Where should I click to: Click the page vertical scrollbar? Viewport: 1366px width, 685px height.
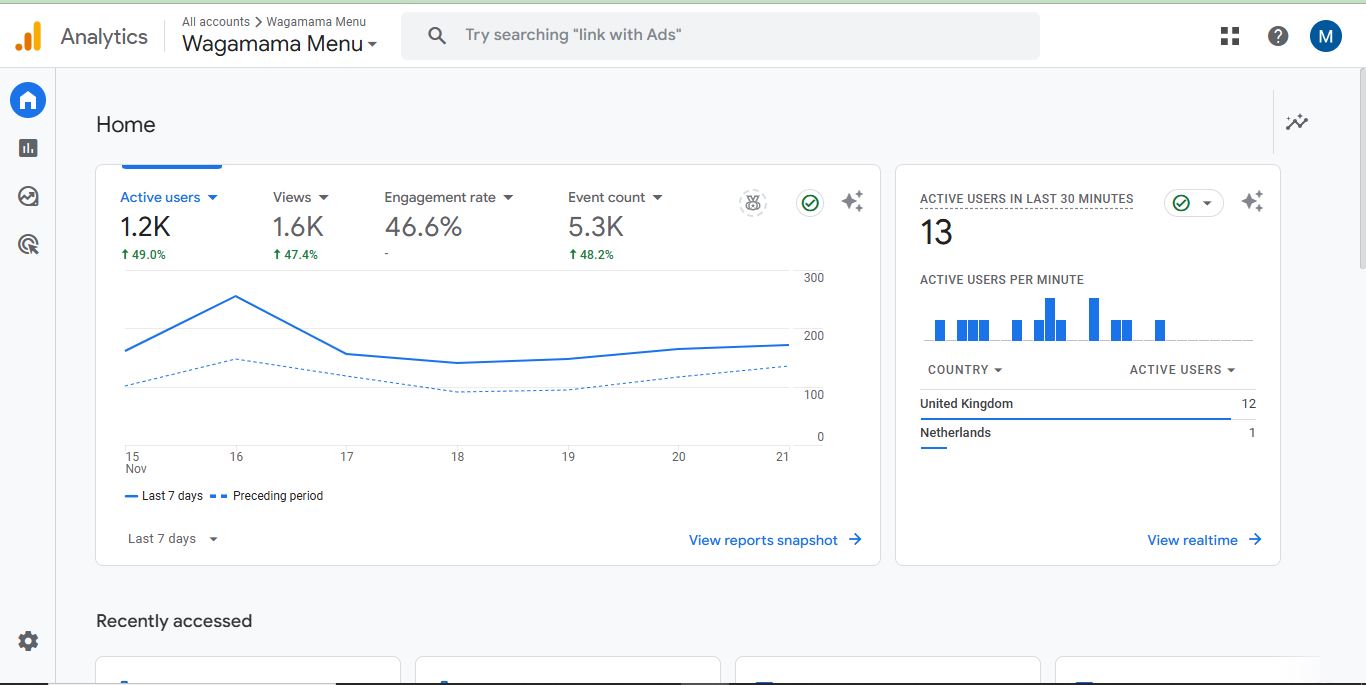[1361, 168]
